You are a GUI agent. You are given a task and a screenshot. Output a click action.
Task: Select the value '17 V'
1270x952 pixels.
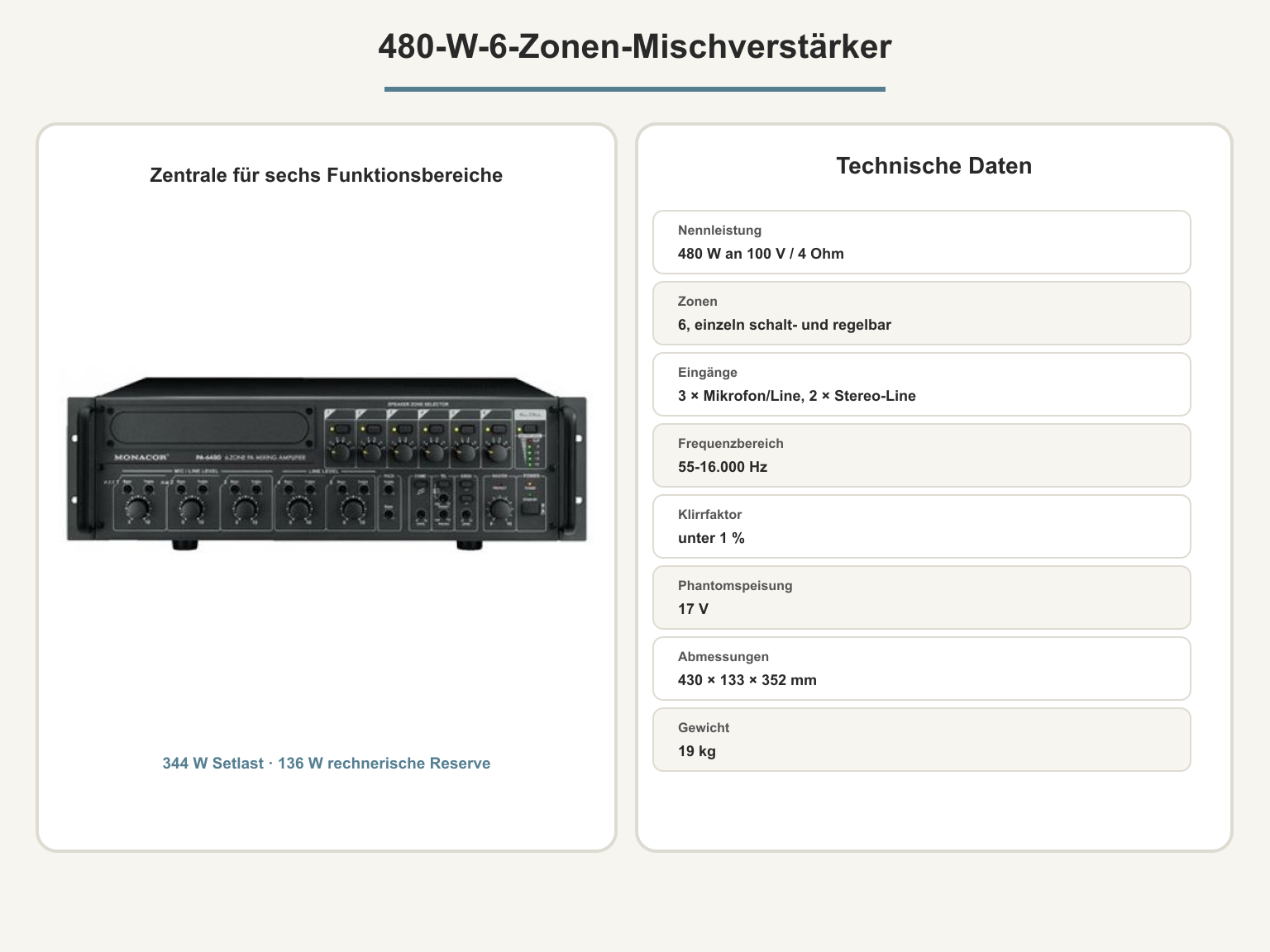point(693,609)
